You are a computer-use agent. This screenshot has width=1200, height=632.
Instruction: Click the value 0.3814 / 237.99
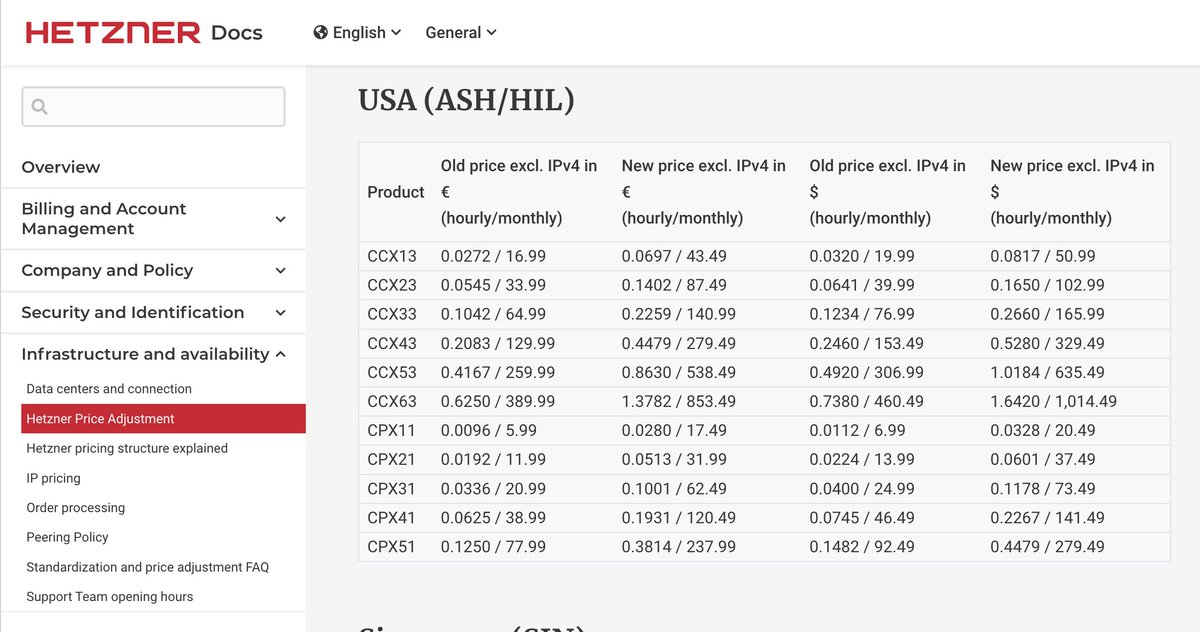coord(679,547)
